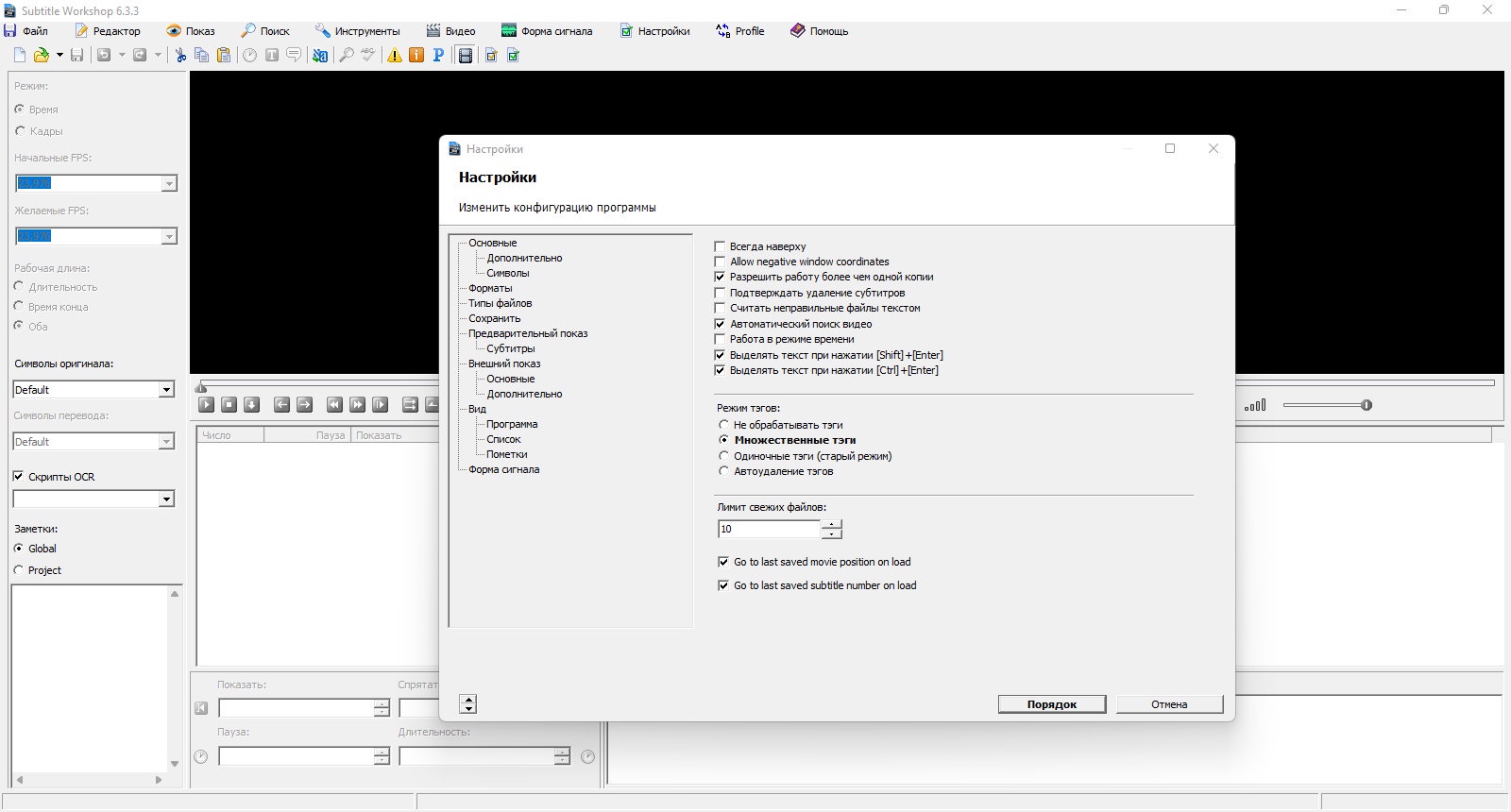Uncheck Автоматический поиск видео option

coord(720,324)
